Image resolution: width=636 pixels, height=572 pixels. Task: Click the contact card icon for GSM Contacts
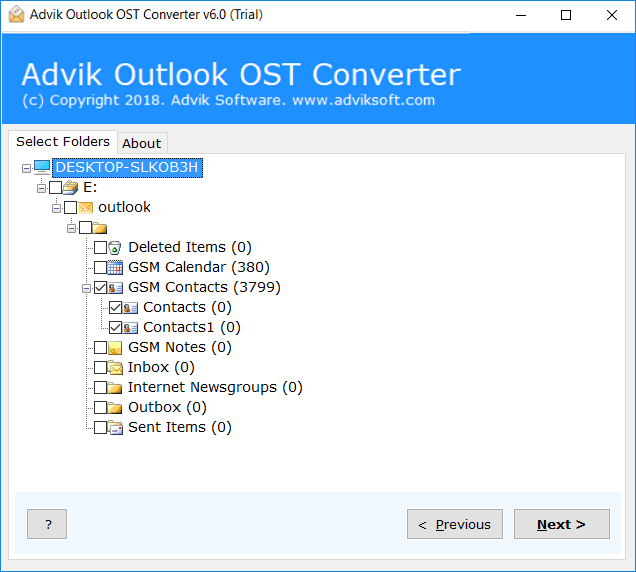(x=116, y=288)
